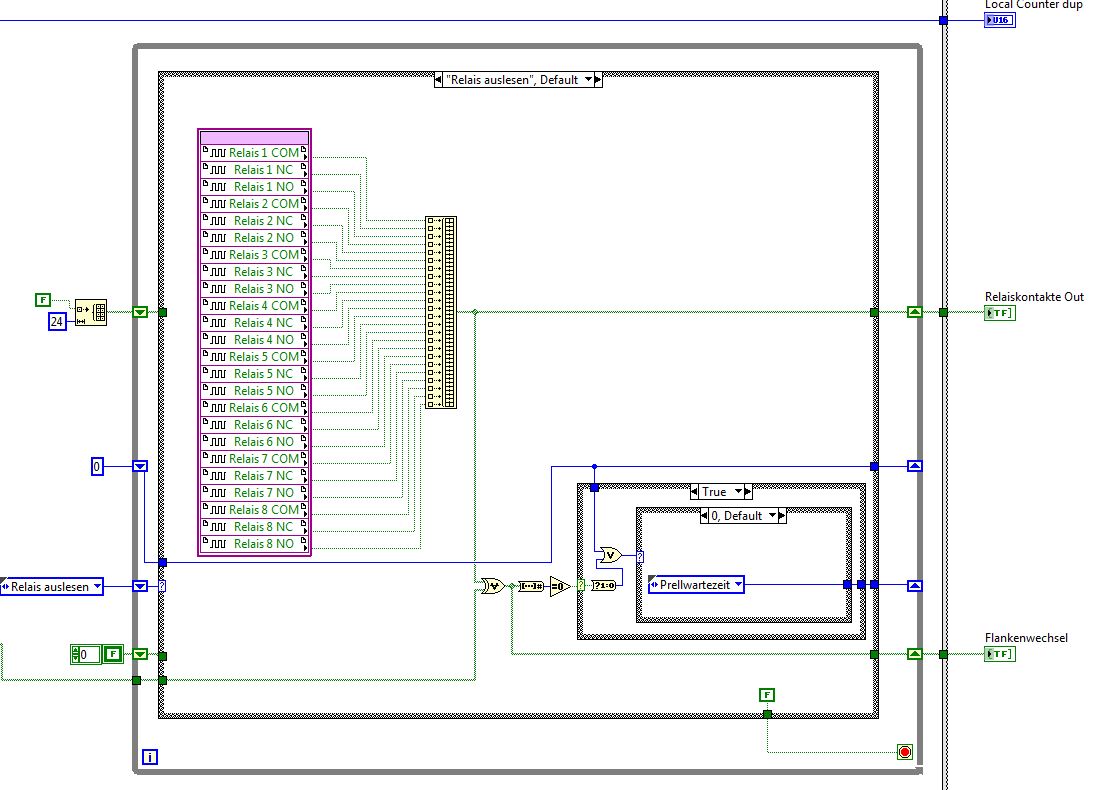
Task: Click right shift register fed by Prellwartezeit wire
Action: click(915, 586)
